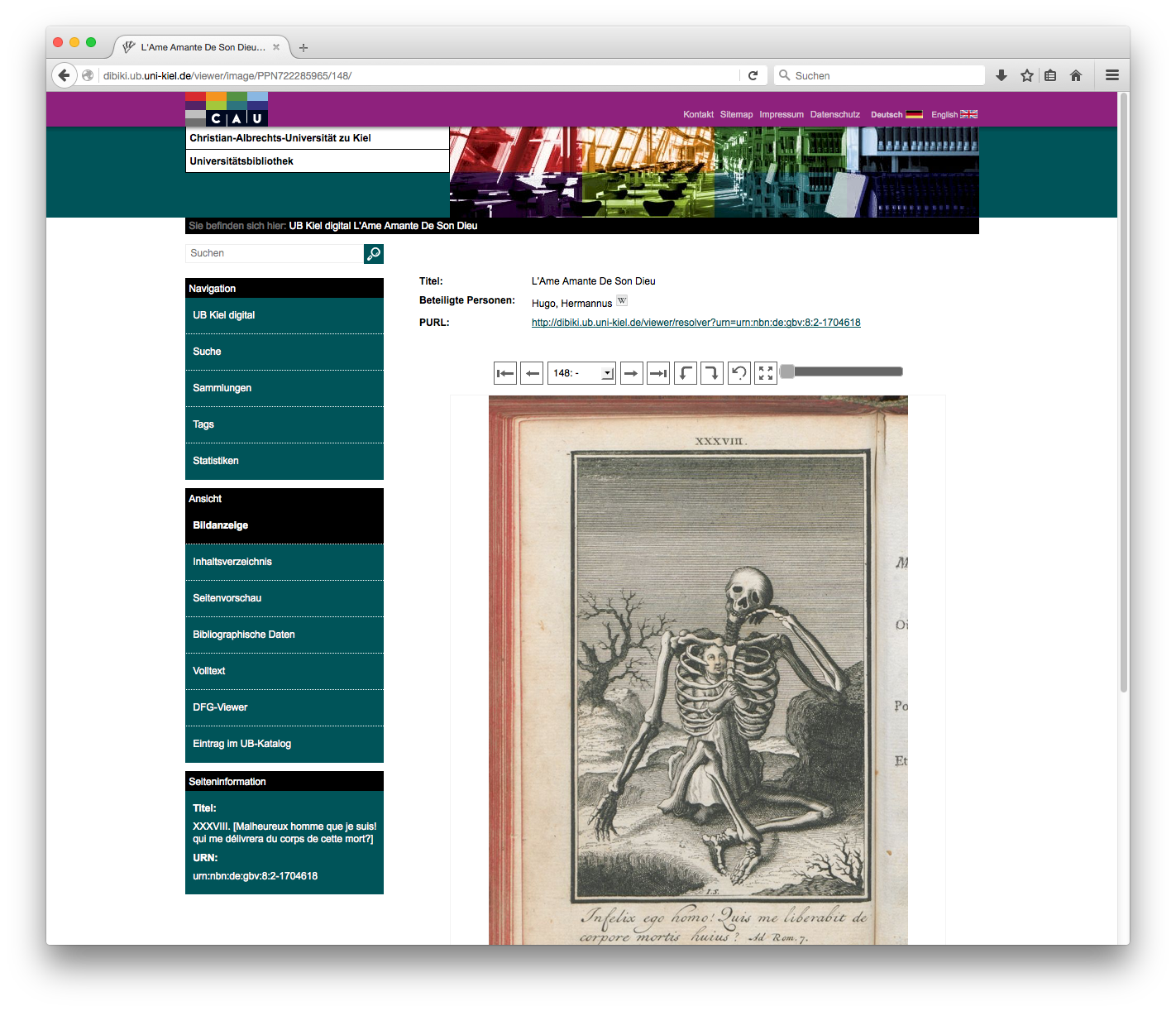Open Statistiken in the Navigation menu
This screenshot has height=1011, width=1176.
tap(284, 461)
